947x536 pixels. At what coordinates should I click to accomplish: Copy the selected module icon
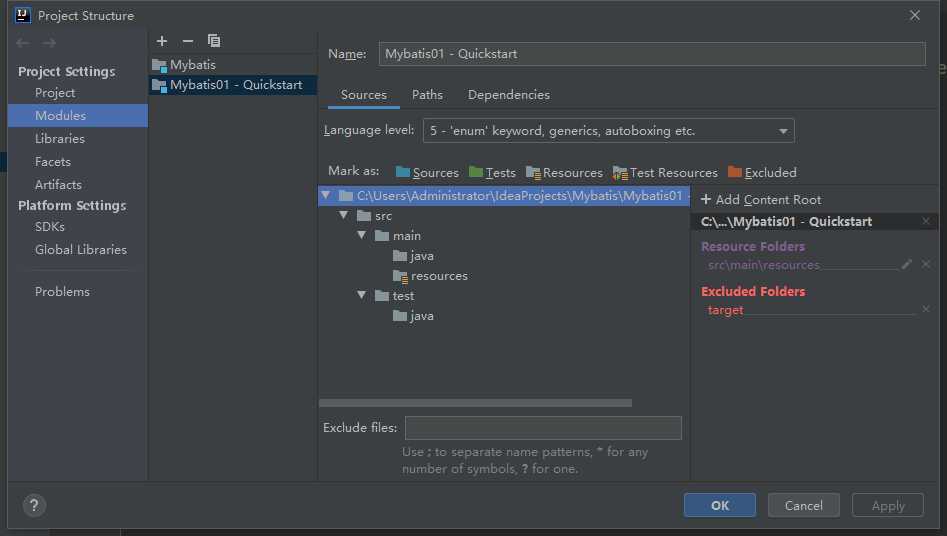[214, 40]
